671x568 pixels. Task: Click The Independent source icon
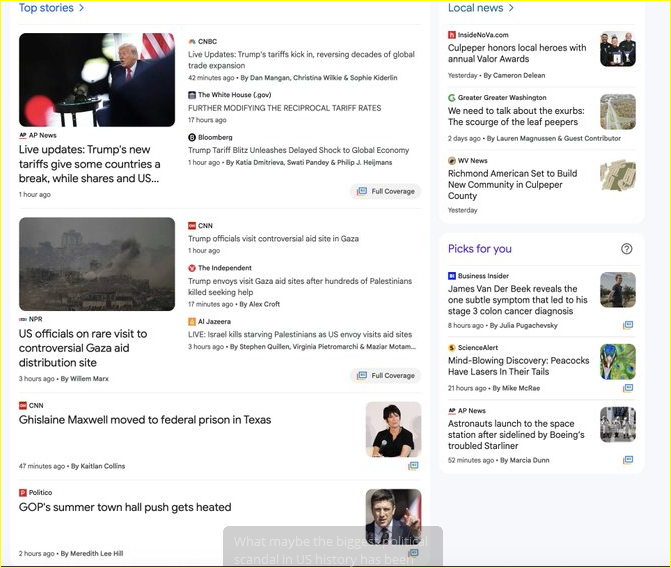point(192,268)
